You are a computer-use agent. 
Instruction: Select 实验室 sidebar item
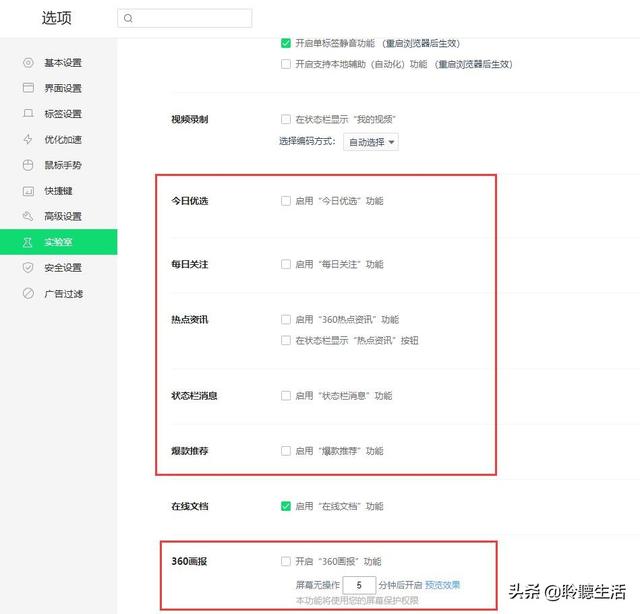click(x=58, y=242)
